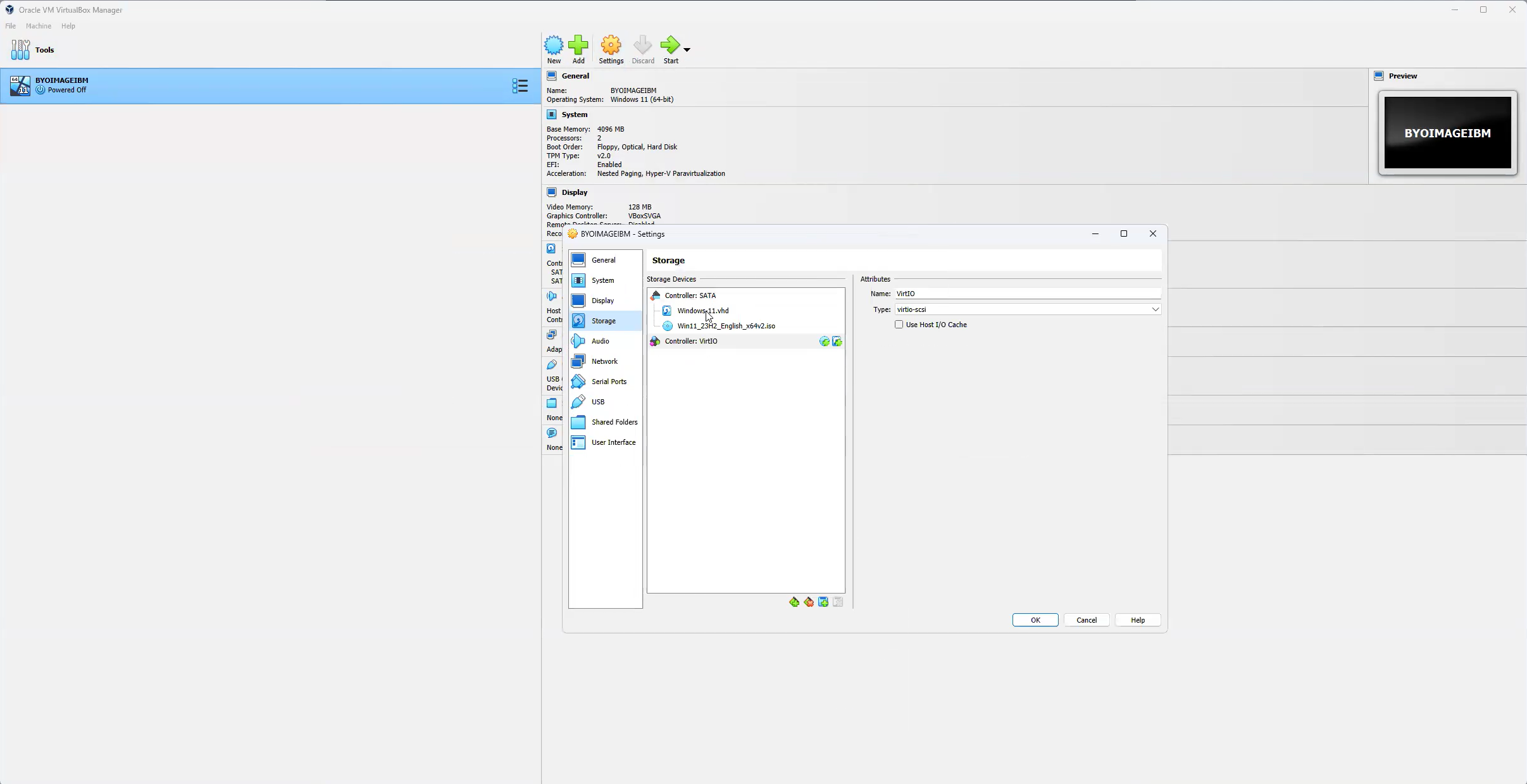Click the Cancel button to discard changes

click(1086, 620)
